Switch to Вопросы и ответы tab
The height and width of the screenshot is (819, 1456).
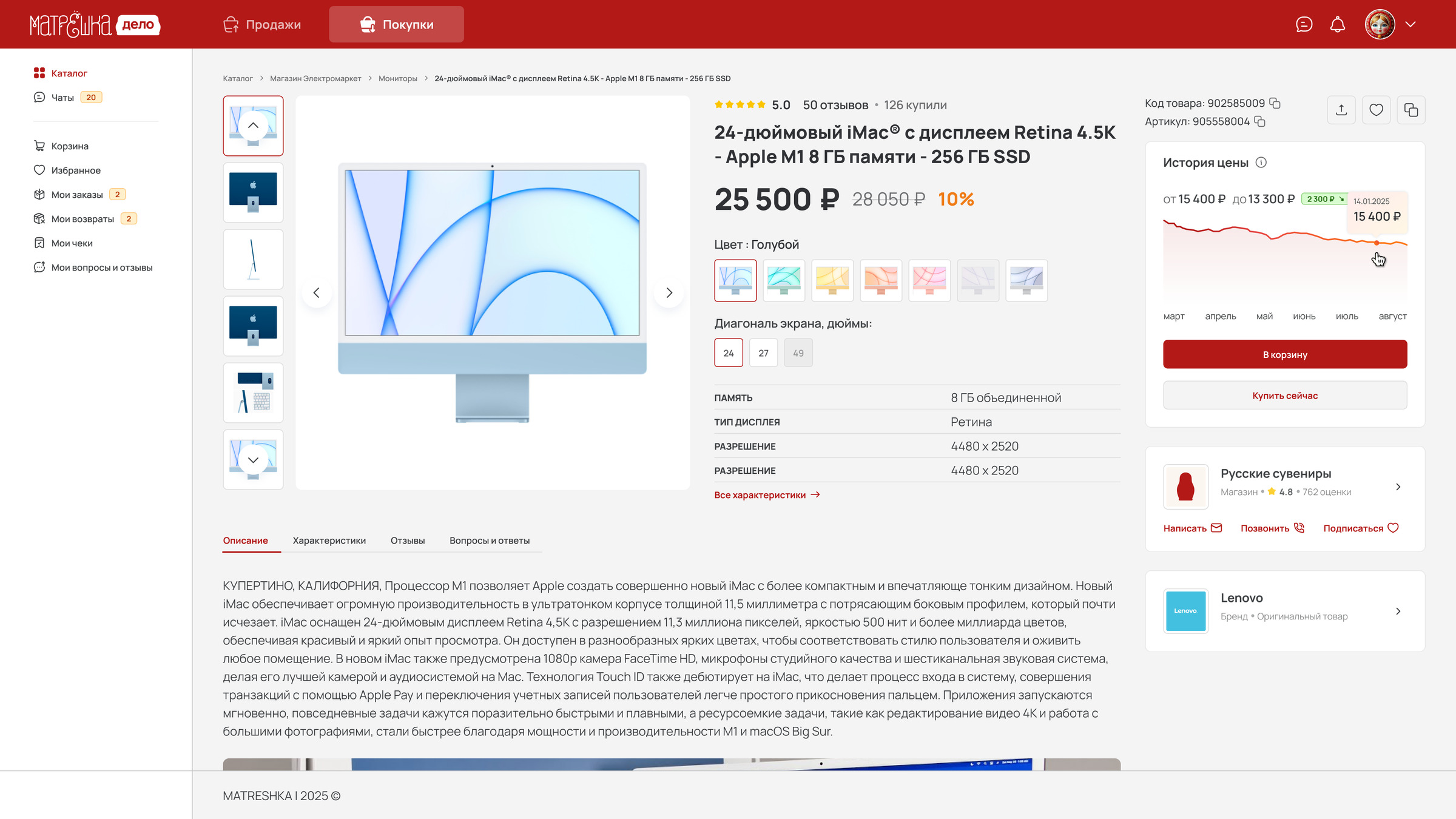[490, 541]
